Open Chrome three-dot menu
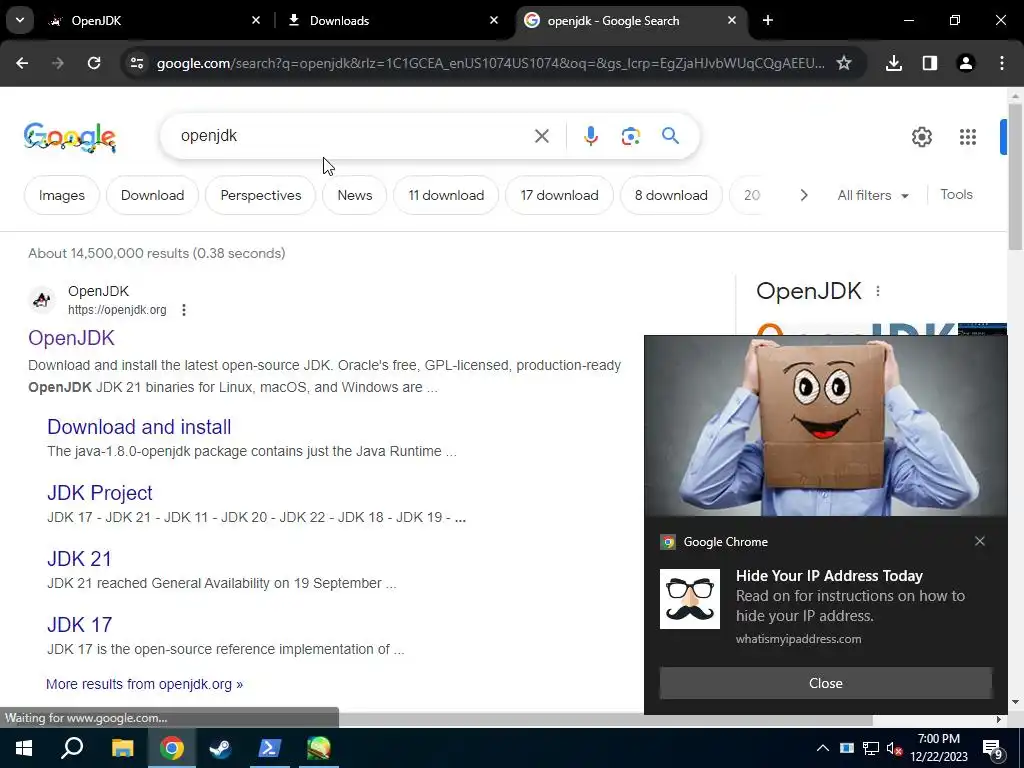Image resolution: width=1024 pixels, height=768 pixels. [1002, 63]
